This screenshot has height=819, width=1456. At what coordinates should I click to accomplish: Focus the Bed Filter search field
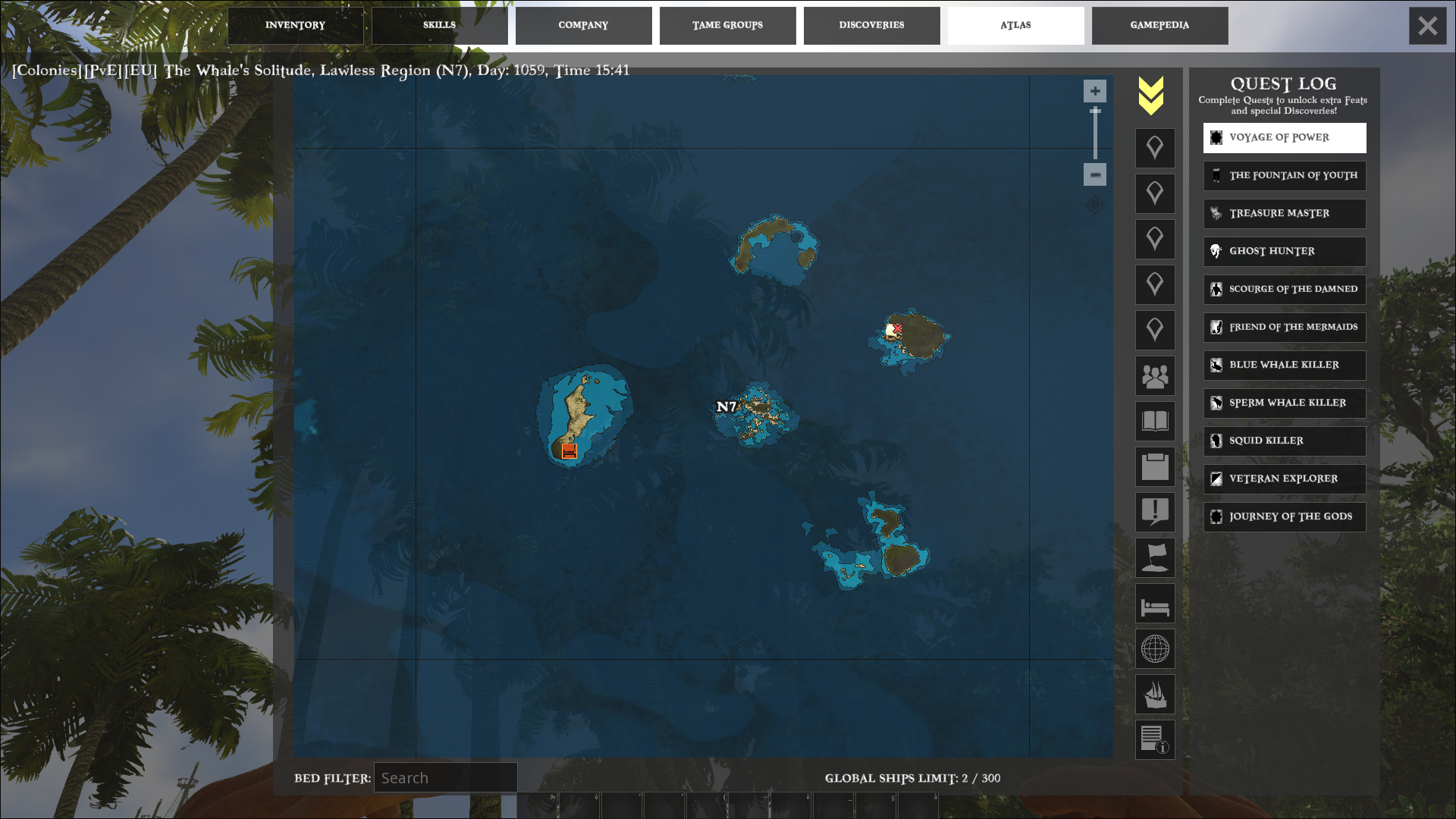[446, 778]
